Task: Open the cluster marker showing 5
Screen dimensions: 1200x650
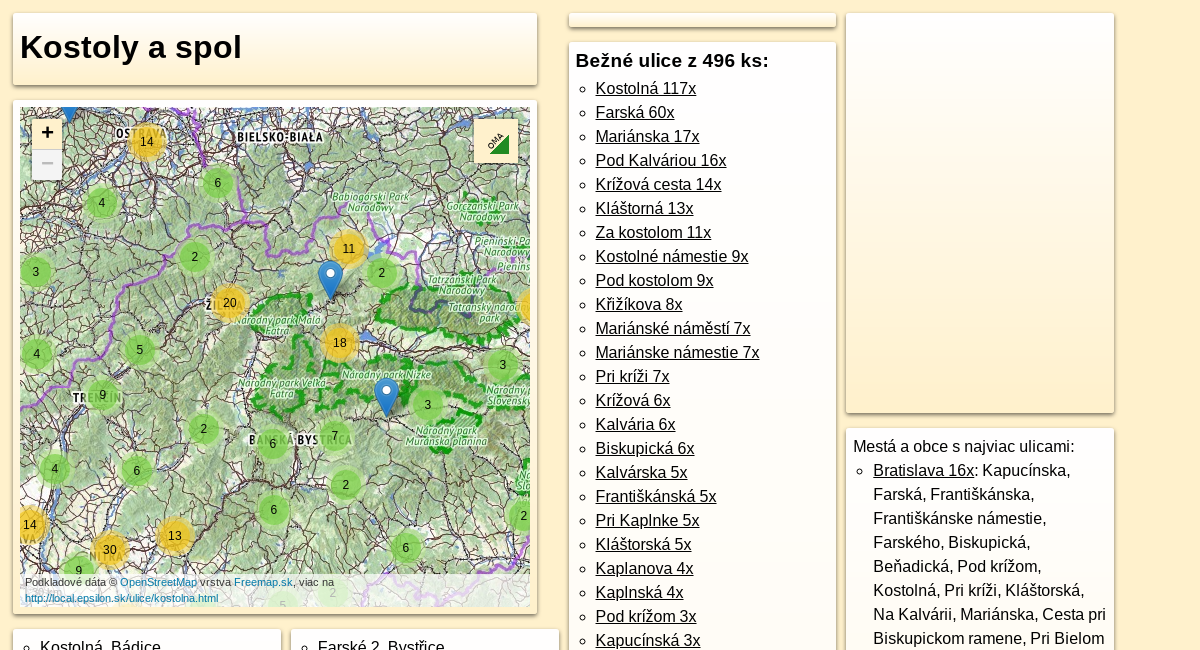Action: click(140, 350)
